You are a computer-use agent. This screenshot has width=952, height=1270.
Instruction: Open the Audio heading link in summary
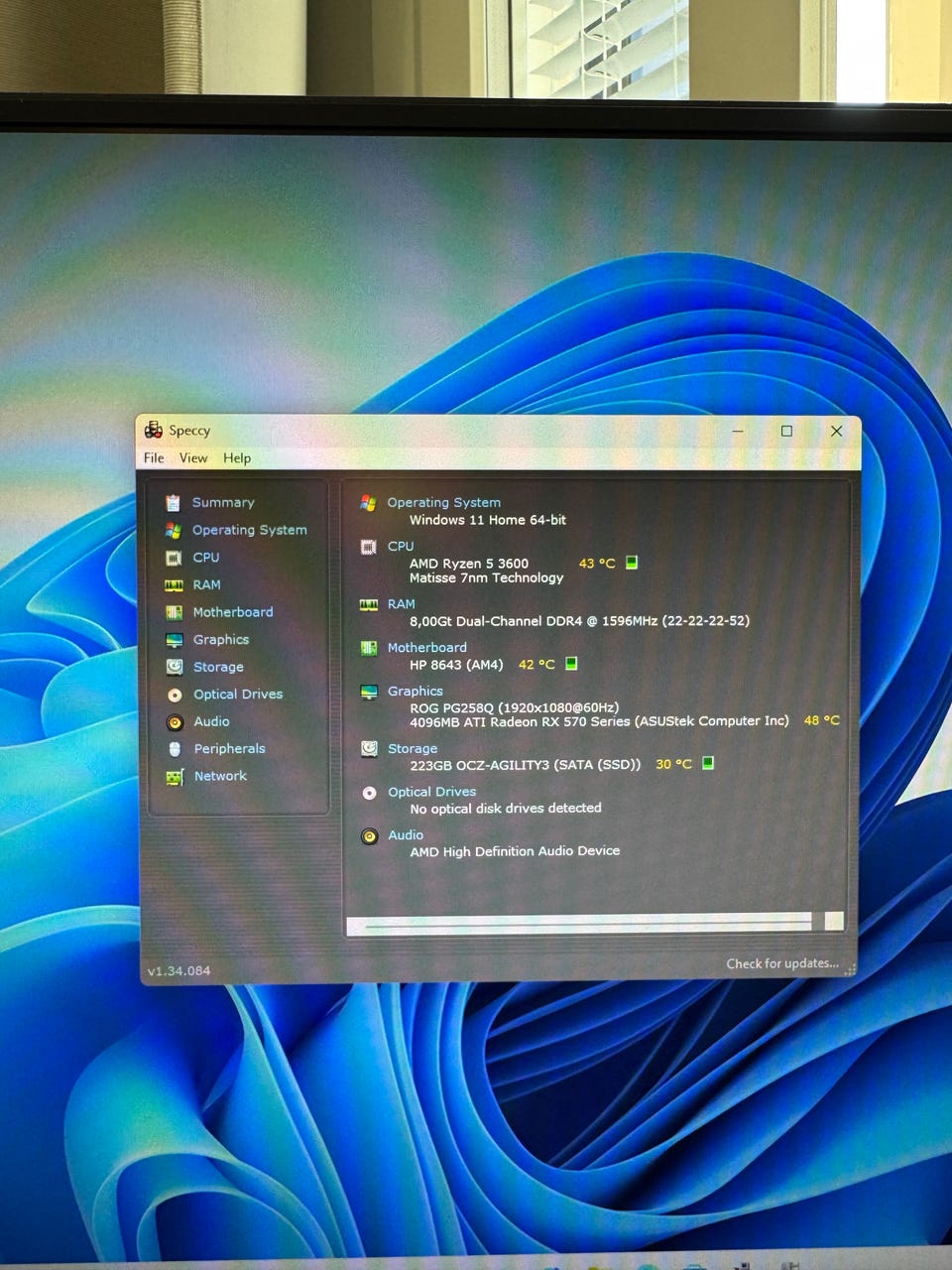pos(406,835)
